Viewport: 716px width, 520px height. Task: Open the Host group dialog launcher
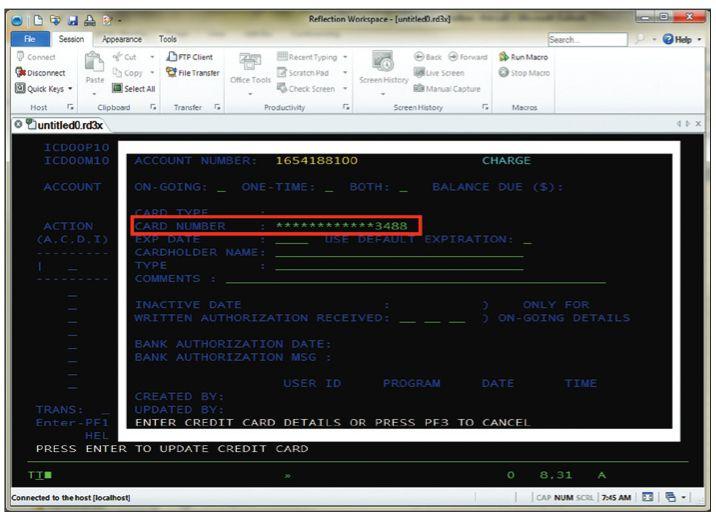70,107
